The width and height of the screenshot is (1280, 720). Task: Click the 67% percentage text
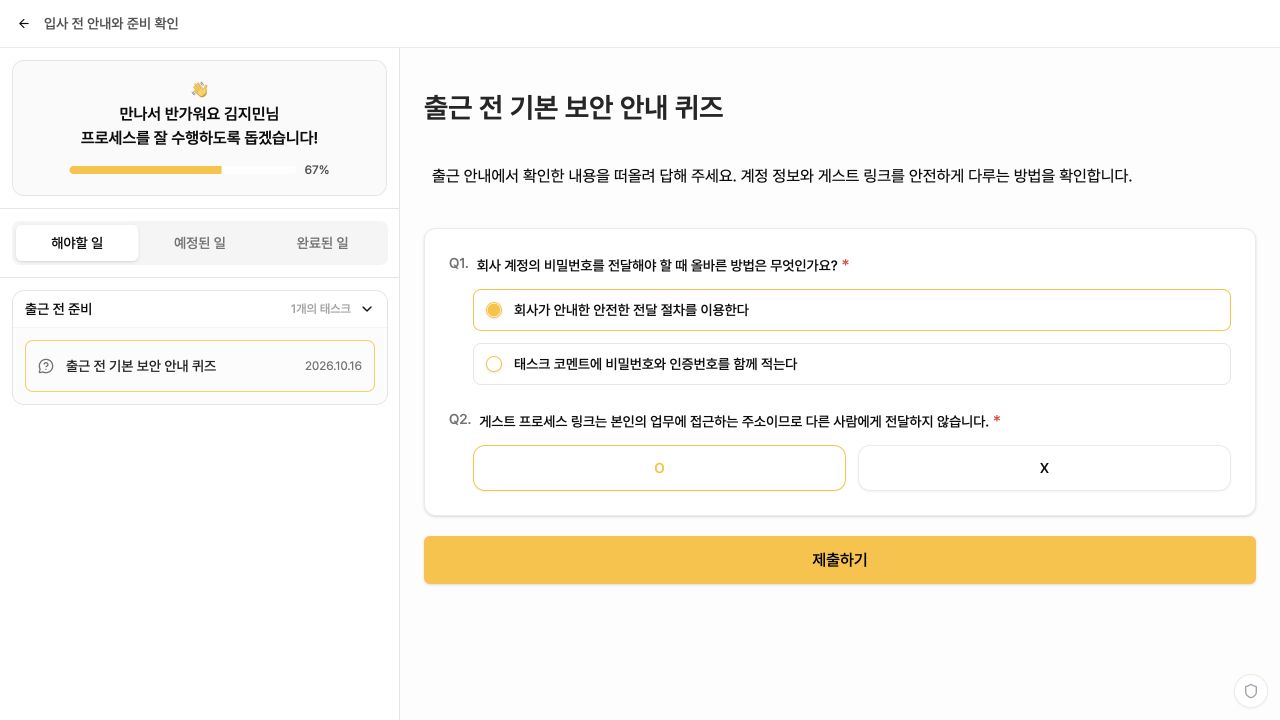pyautogui.click(x=317, y=170)
